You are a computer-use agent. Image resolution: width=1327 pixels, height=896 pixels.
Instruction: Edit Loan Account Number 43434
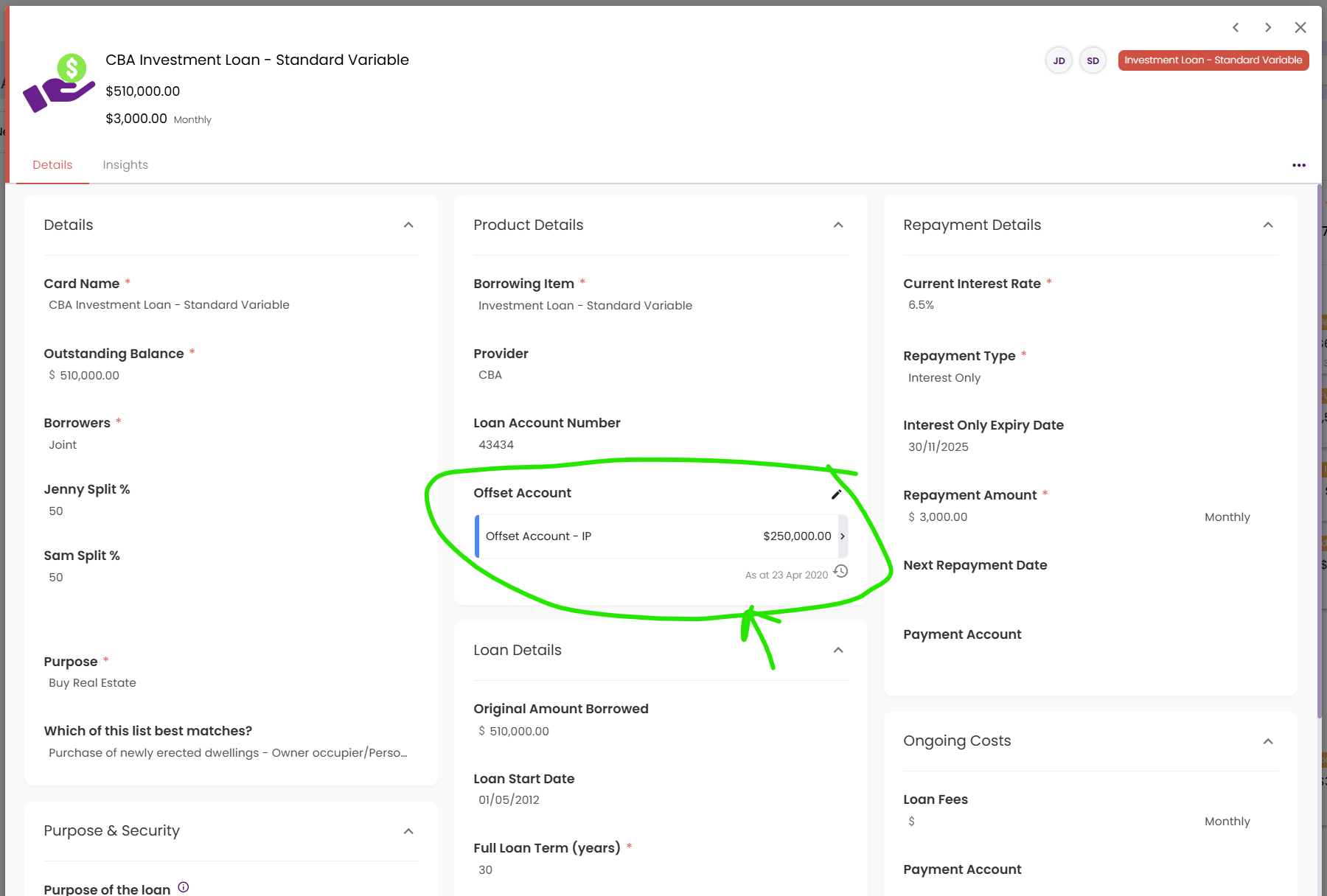point(496,445)
